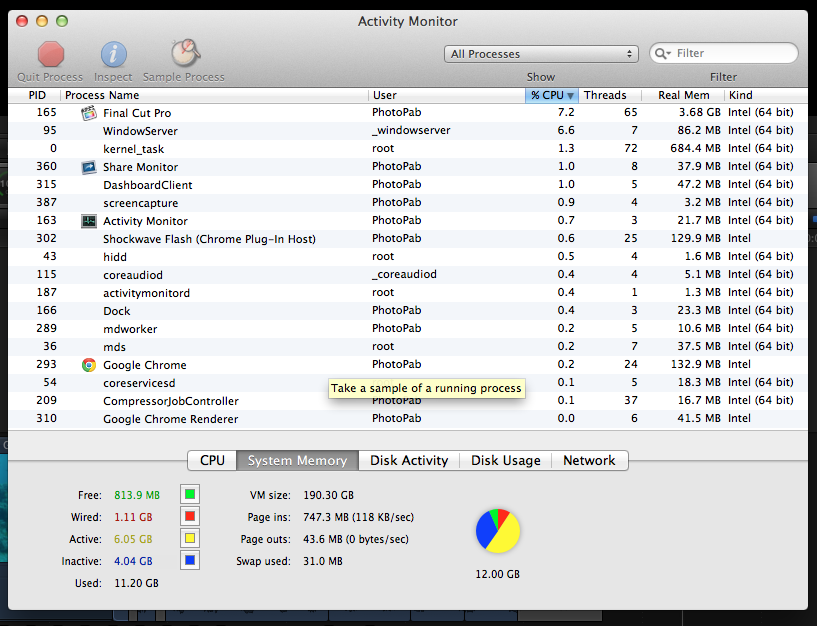Screen dimensions: 817x626
Task: Sort by the Real Mem column header
Action: pyautogui.click(x=683, y=95)
